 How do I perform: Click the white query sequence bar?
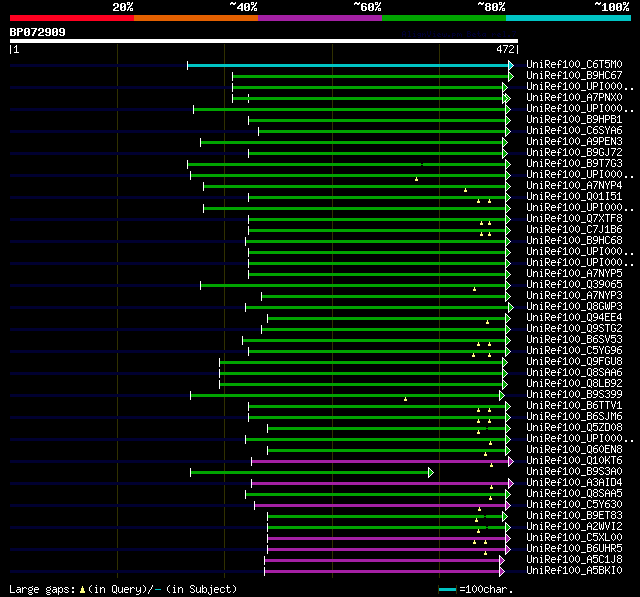[264, 41]
